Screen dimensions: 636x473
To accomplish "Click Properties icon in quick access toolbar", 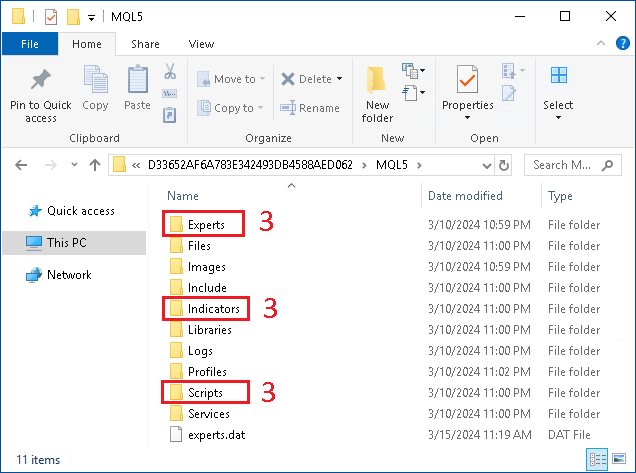I will tap(51, 17).
